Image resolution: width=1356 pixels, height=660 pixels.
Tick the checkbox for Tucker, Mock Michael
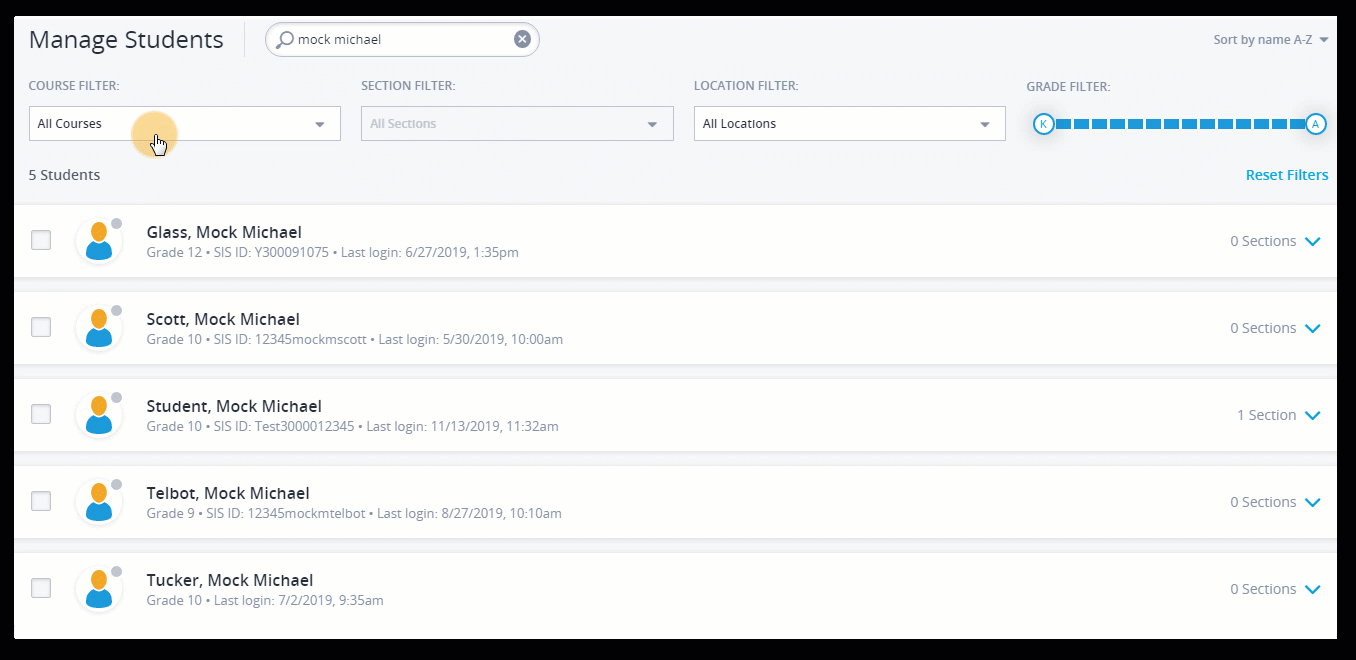pyautogui.click(x=41, y=588)
